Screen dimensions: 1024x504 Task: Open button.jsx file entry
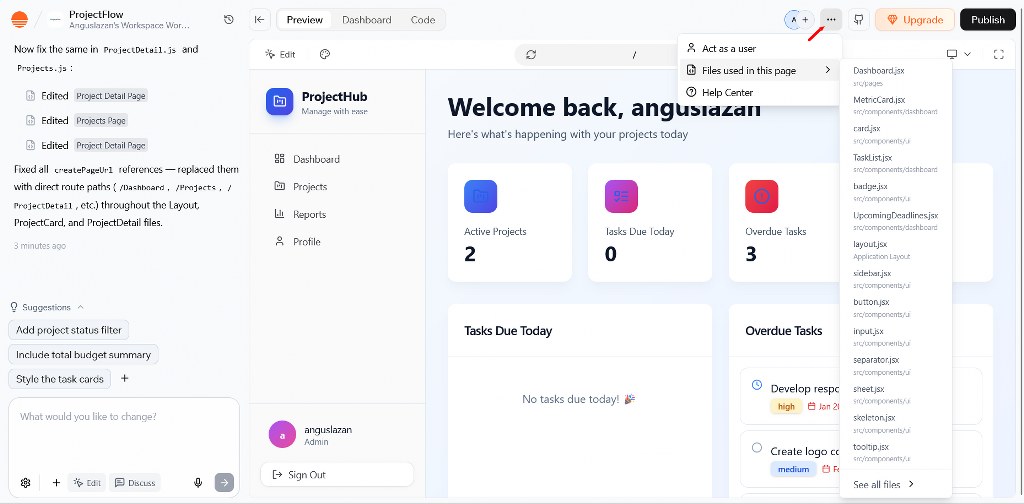[x=896, y=307]
